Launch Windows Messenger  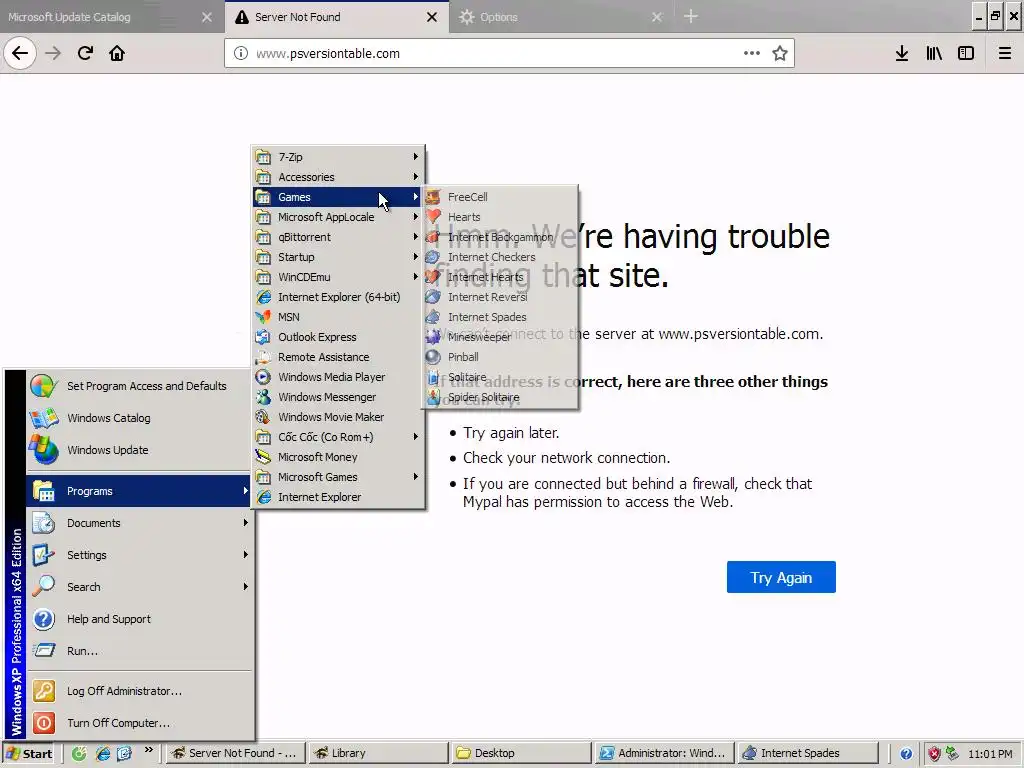[x=338, y=397]
